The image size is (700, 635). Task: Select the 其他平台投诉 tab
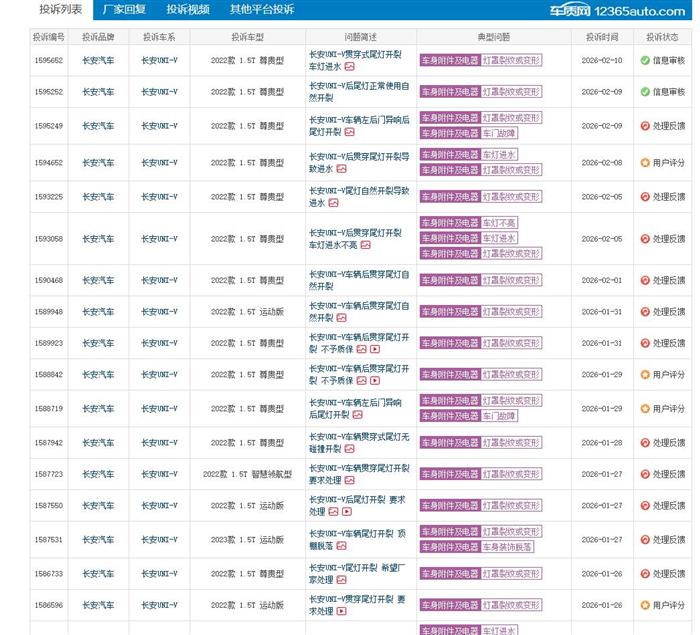[262, 10]
